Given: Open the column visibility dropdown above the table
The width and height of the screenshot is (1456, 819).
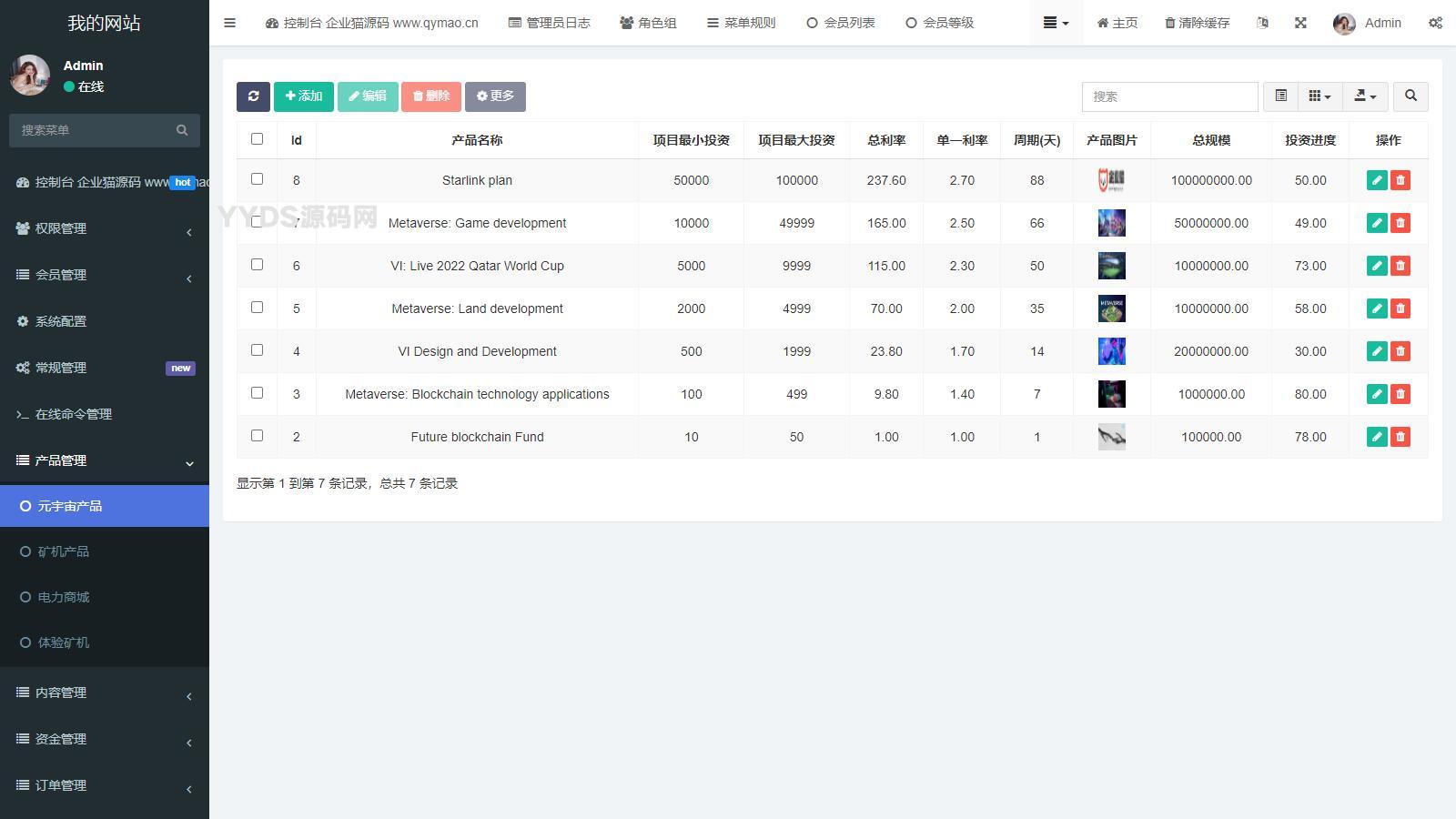Looking at the screenshot, I should [x=1319, y=96].
